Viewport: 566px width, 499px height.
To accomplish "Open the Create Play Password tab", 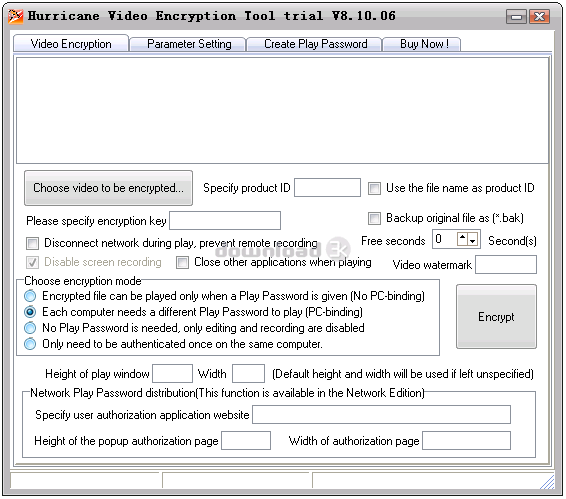I will click(315, 44).
